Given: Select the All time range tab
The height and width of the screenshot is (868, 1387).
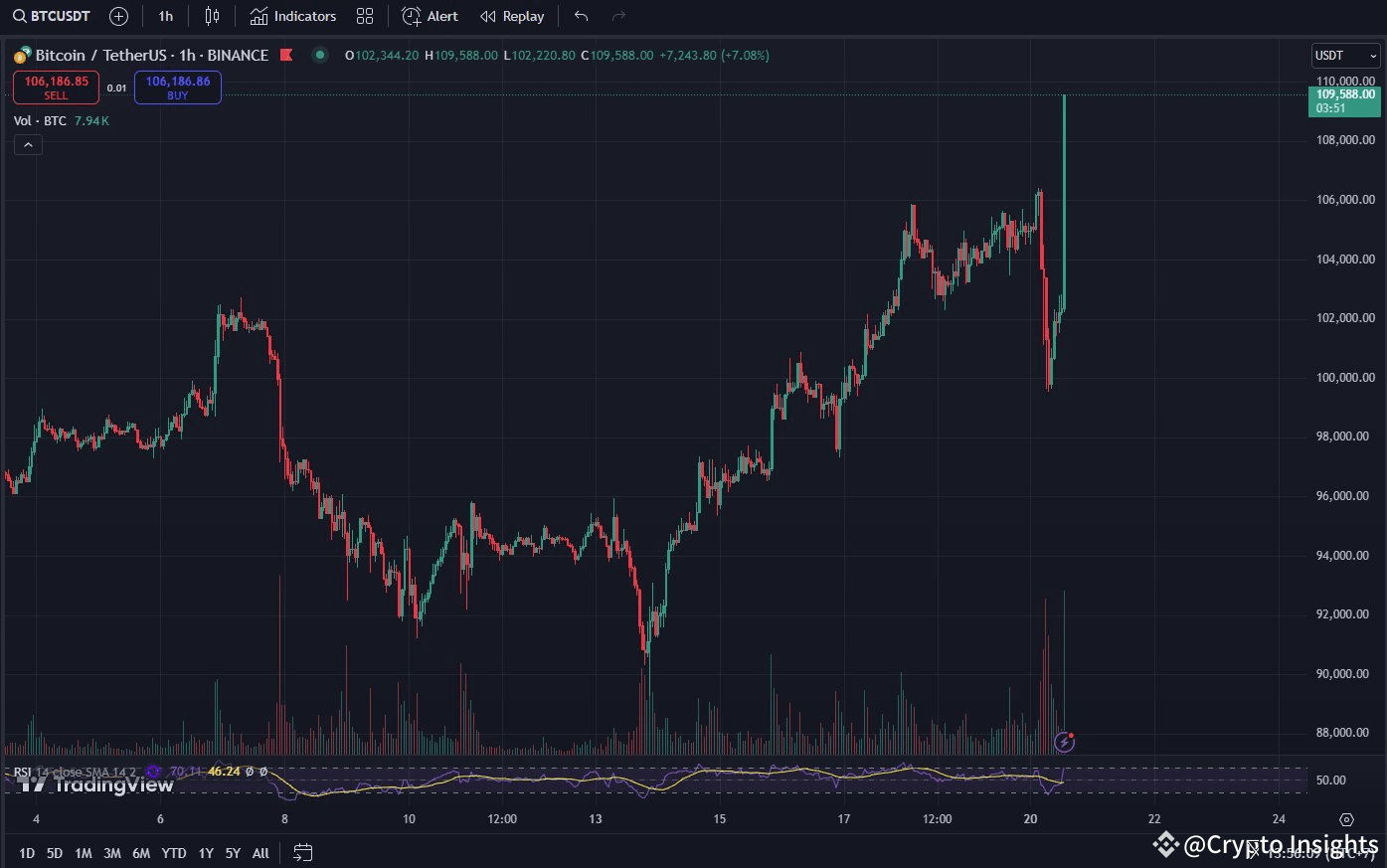Looking at the screenshot, I should pyautogui.click(x=260, y=852).
